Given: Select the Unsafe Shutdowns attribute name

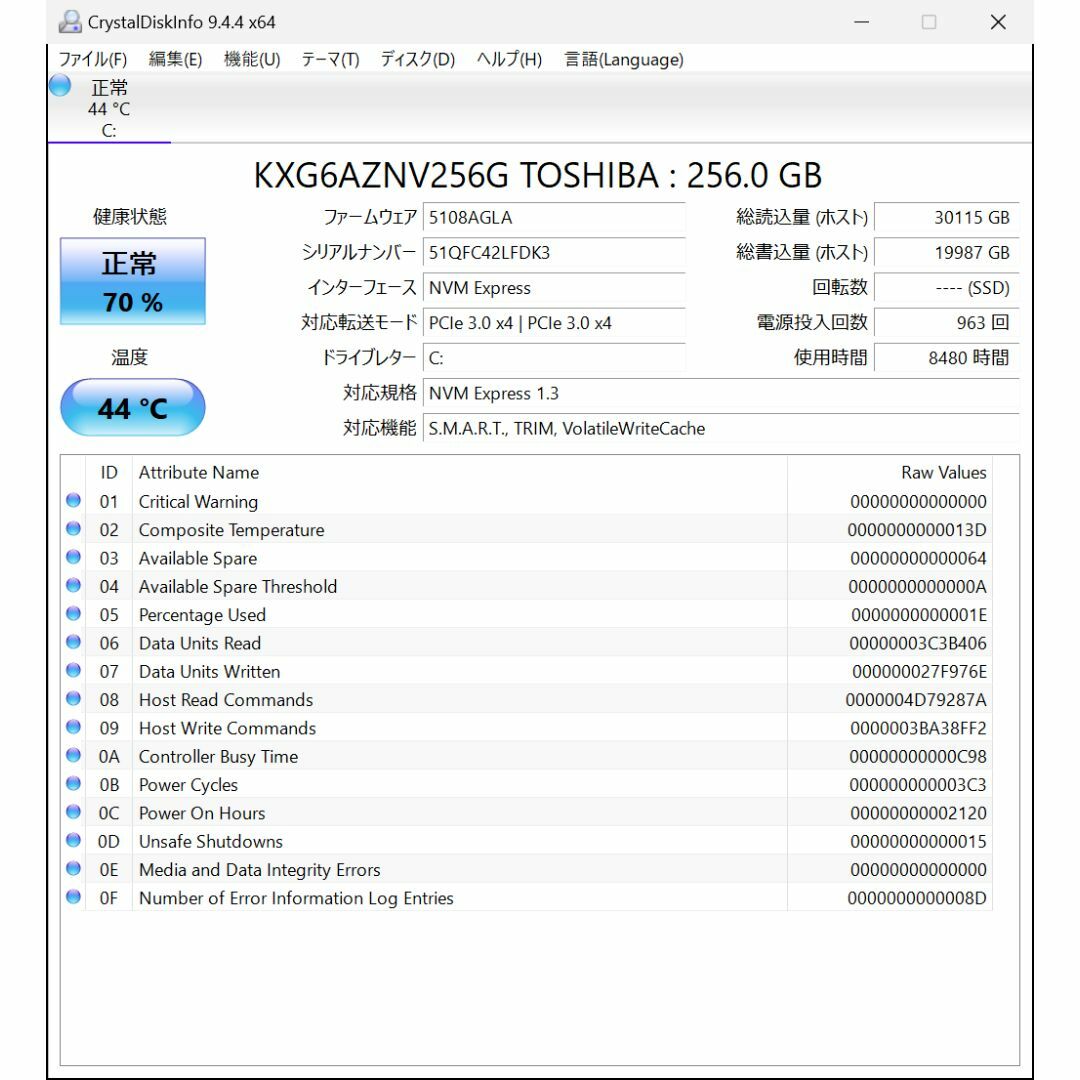Looking at the screenshot, I should (211, 841).
